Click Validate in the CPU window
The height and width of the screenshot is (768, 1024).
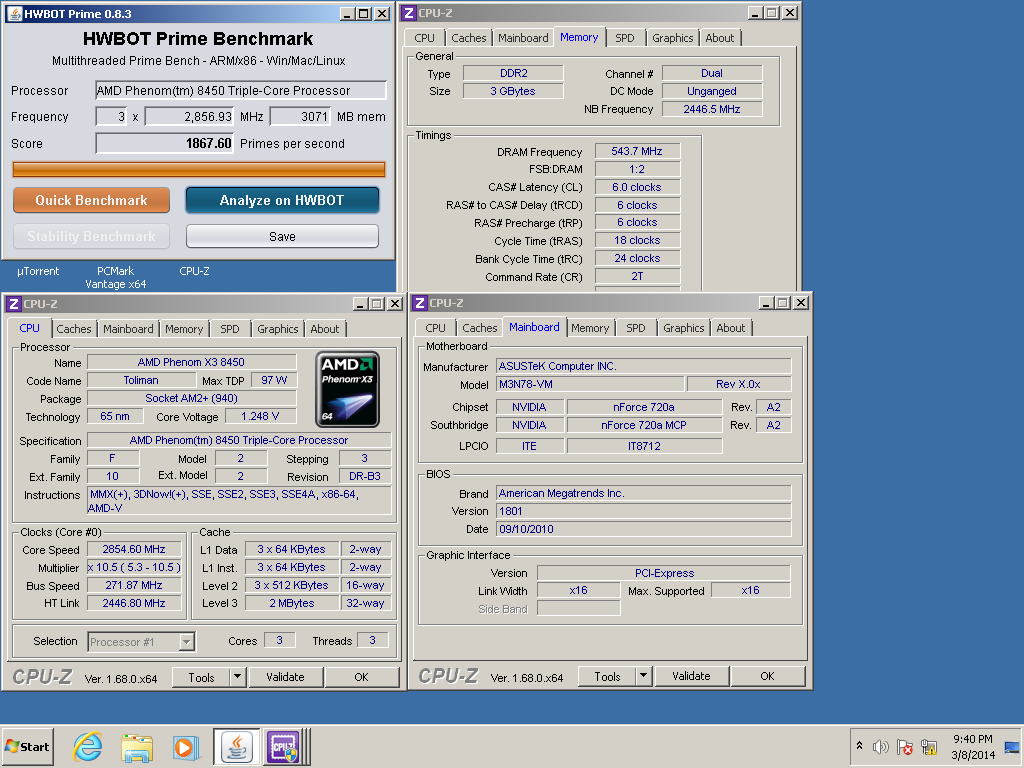pos(285,677)
